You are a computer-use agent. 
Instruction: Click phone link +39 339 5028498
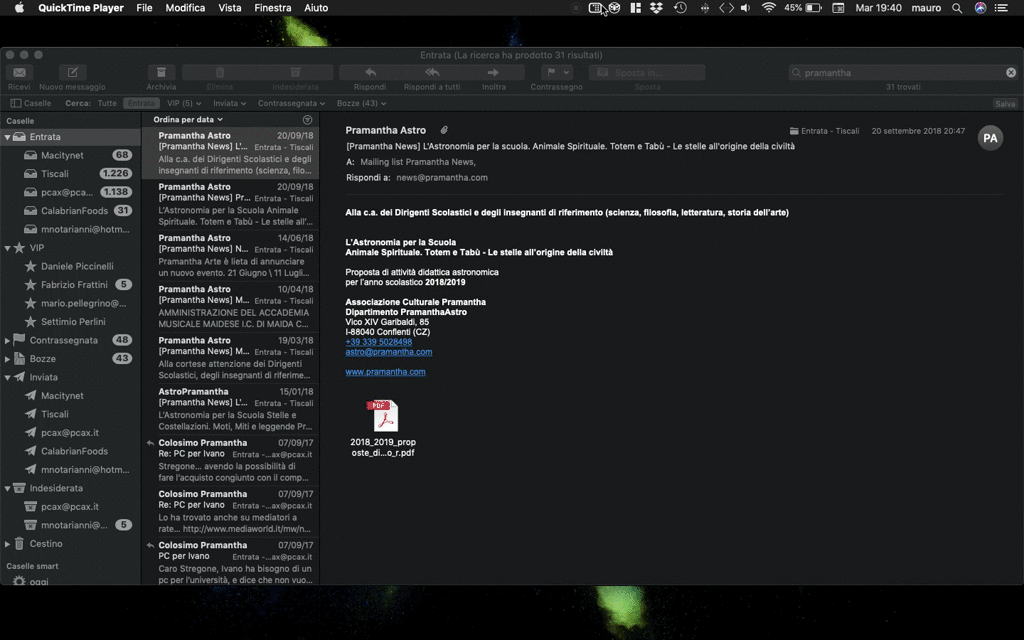(378, 342)
